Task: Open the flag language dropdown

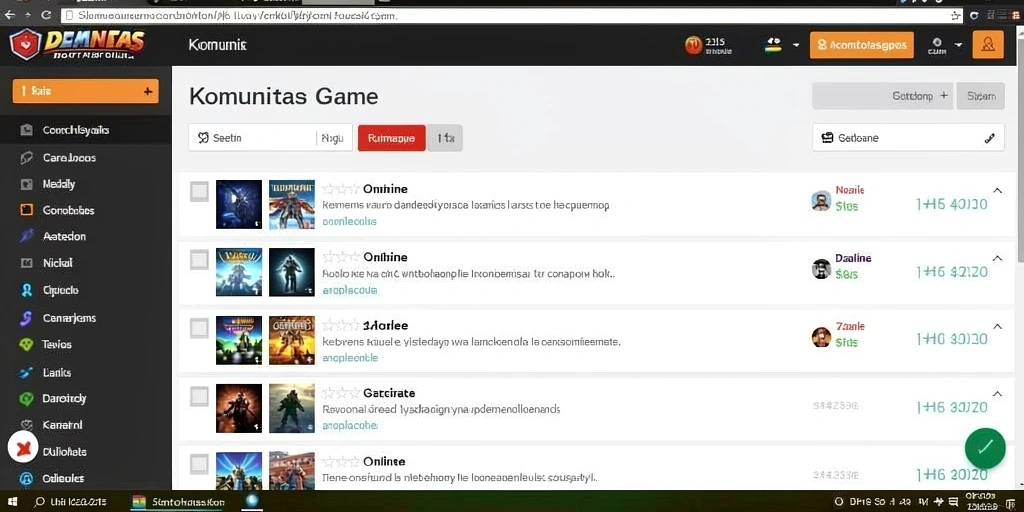Action: coord(782,45)
